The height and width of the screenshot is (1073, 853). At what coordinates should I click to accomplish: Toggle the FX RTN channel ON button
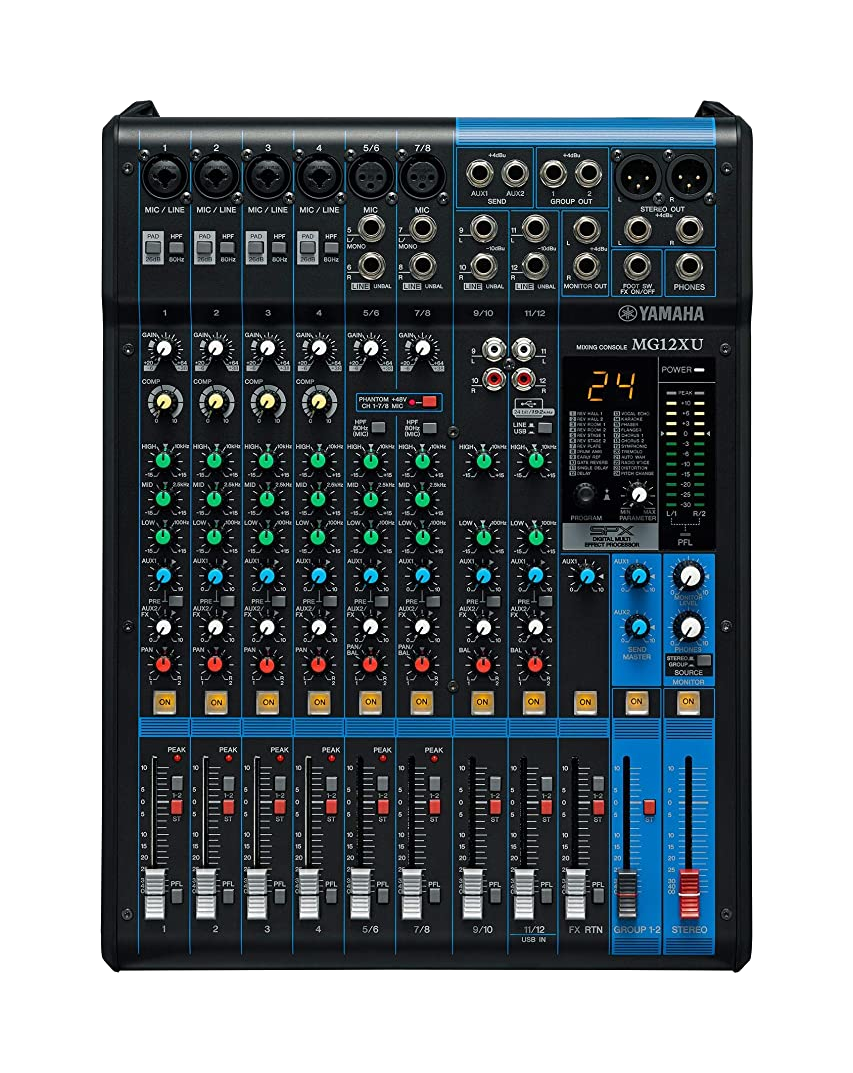coord(585,702)
